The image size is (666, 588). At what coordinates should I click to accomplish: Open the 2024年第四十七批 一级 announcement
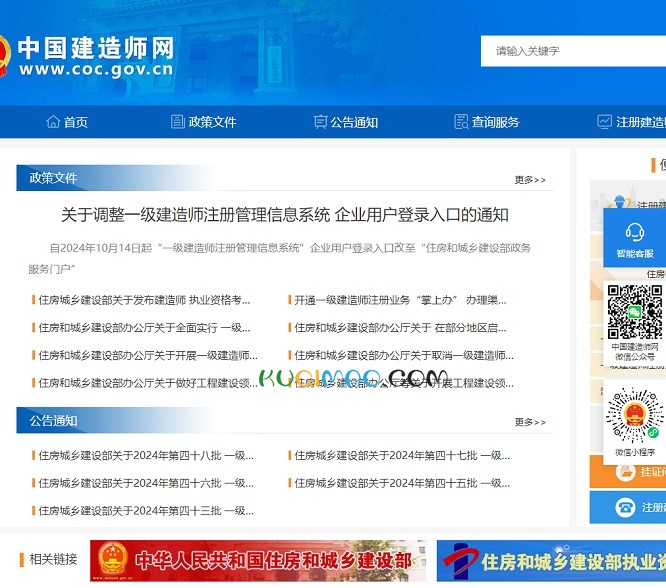point(402,455)
